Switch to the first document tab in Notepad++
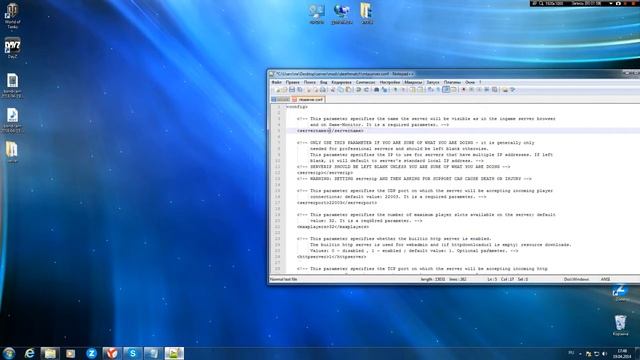 (x=281, y=99)
